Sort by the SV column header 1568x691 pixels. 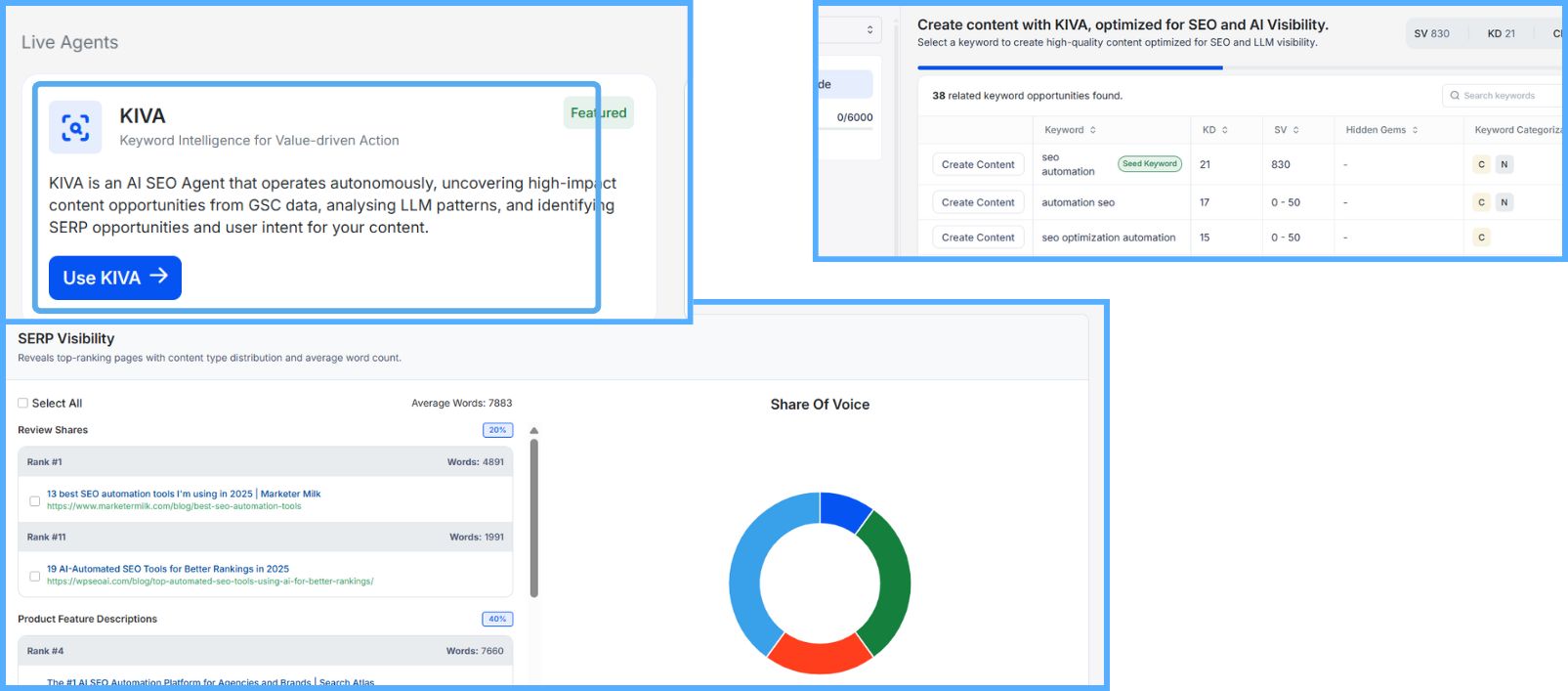(x=1286, y=130)
